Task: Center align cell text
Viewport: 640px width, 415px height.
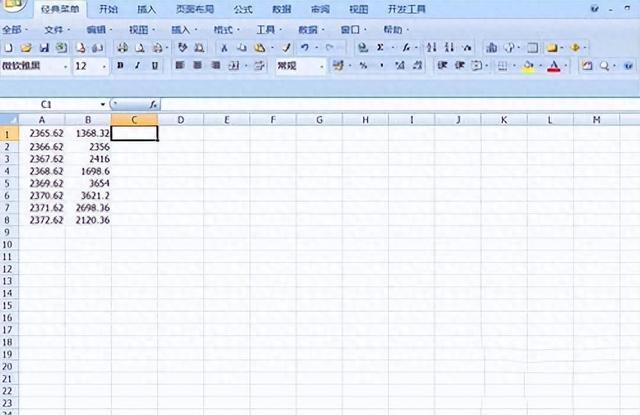Action: pyautogui.click(x=198, y=66)
